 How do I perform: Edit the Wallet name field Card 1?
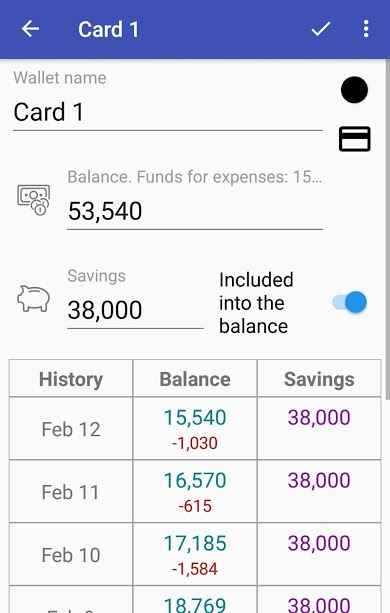(x=168, y=112)
